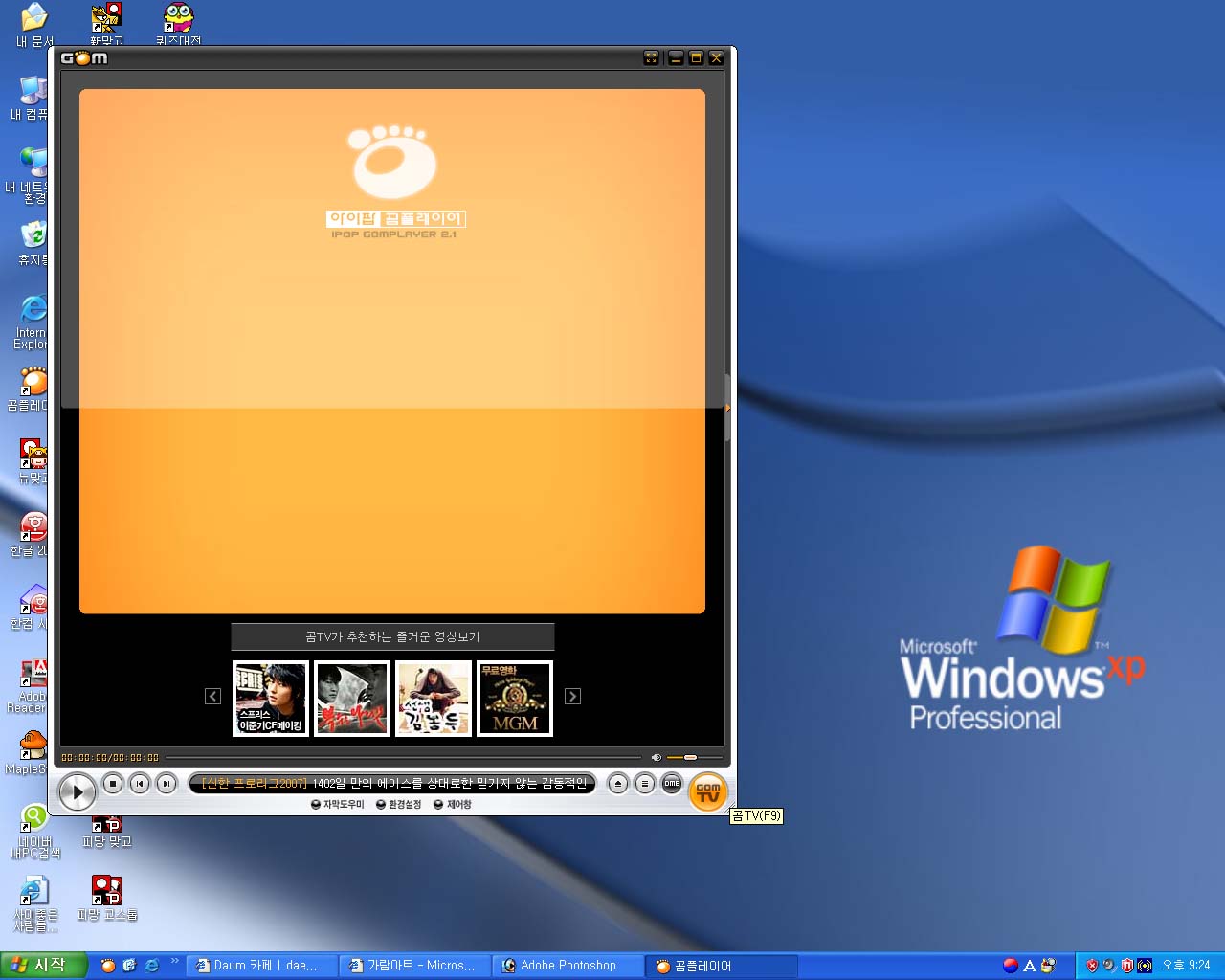Click the red shield tray icon

coord(1091,966)
